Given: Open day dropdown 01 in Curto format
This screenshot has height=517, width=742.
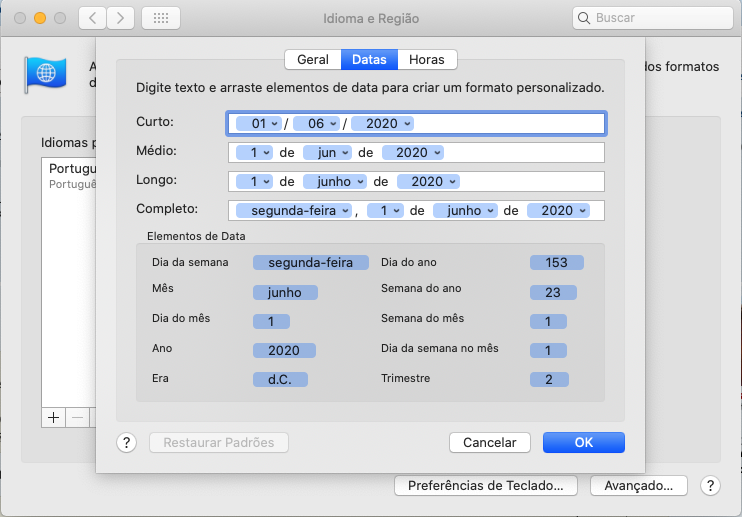Looking at the screenshot, I should point(259,123).
